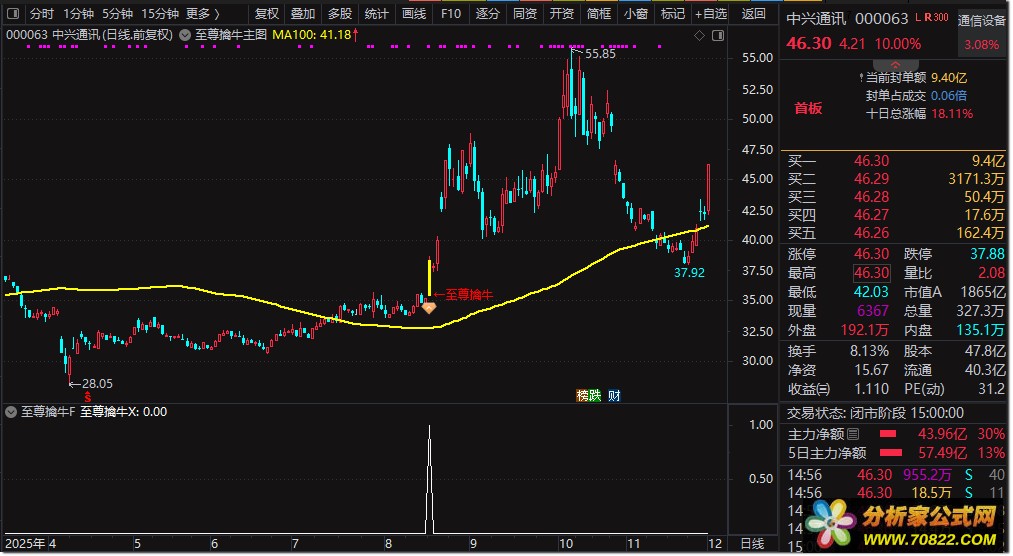Click the orange diamond signal marker on chart
Screen dimensions: 1013x556
pyautogui.click(x=428, y=308)
